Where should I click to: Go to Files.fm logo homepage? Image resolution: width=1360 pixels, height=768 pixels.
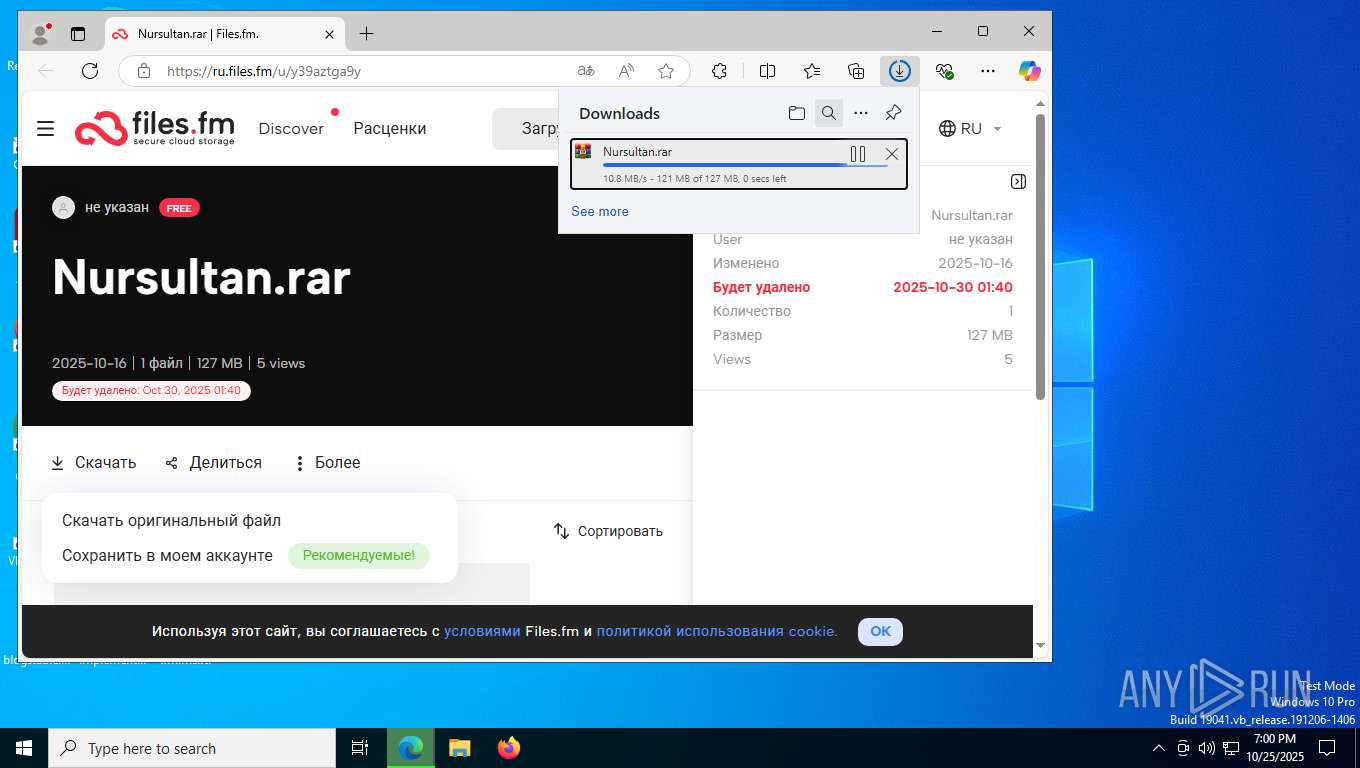click(x=155, y=128)
